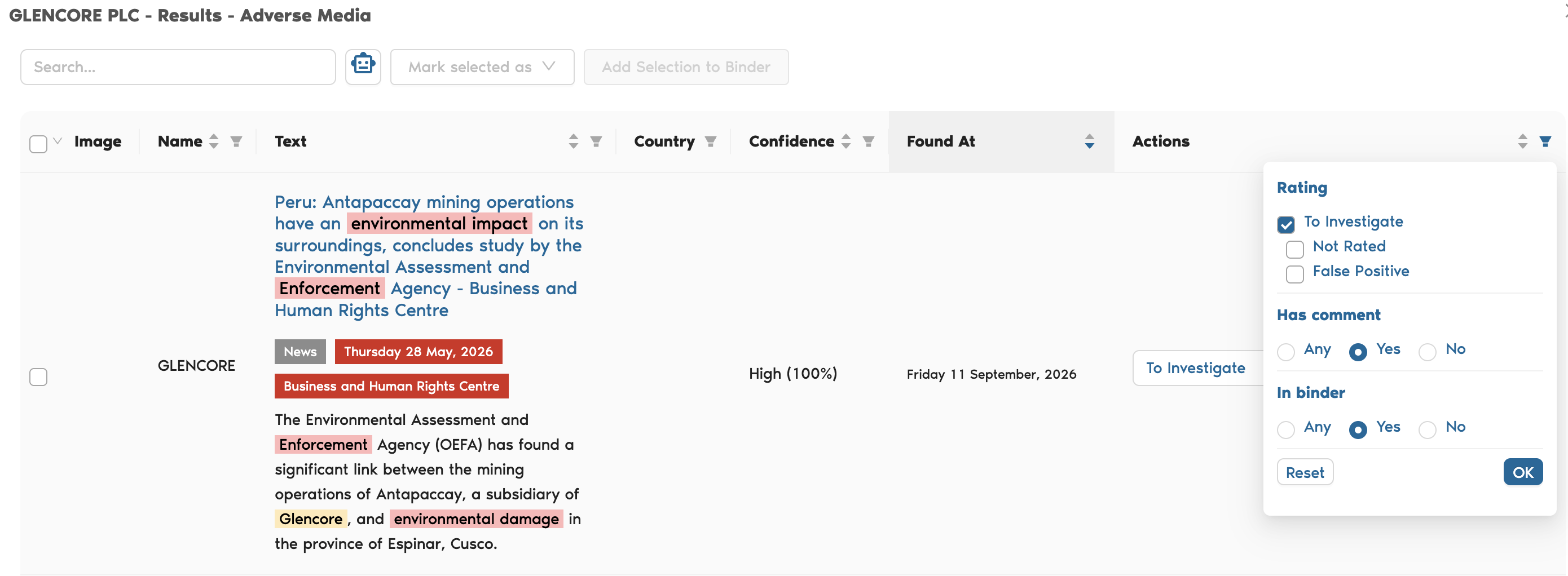Click the Image column header
Image resolution: width=1568 pixels, height=576 pixels.
[x=98, y=141]
